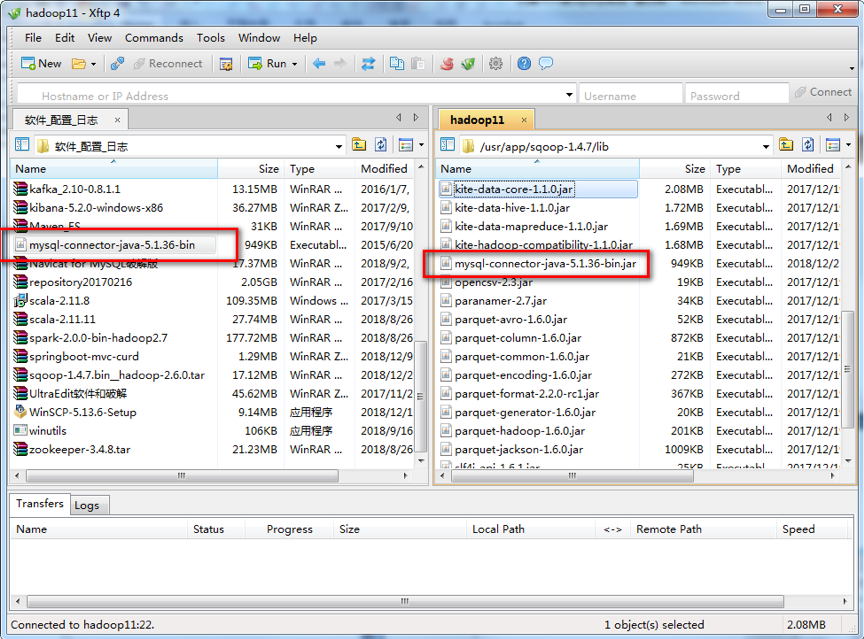Open the session properties icon

tap(226, 64)
